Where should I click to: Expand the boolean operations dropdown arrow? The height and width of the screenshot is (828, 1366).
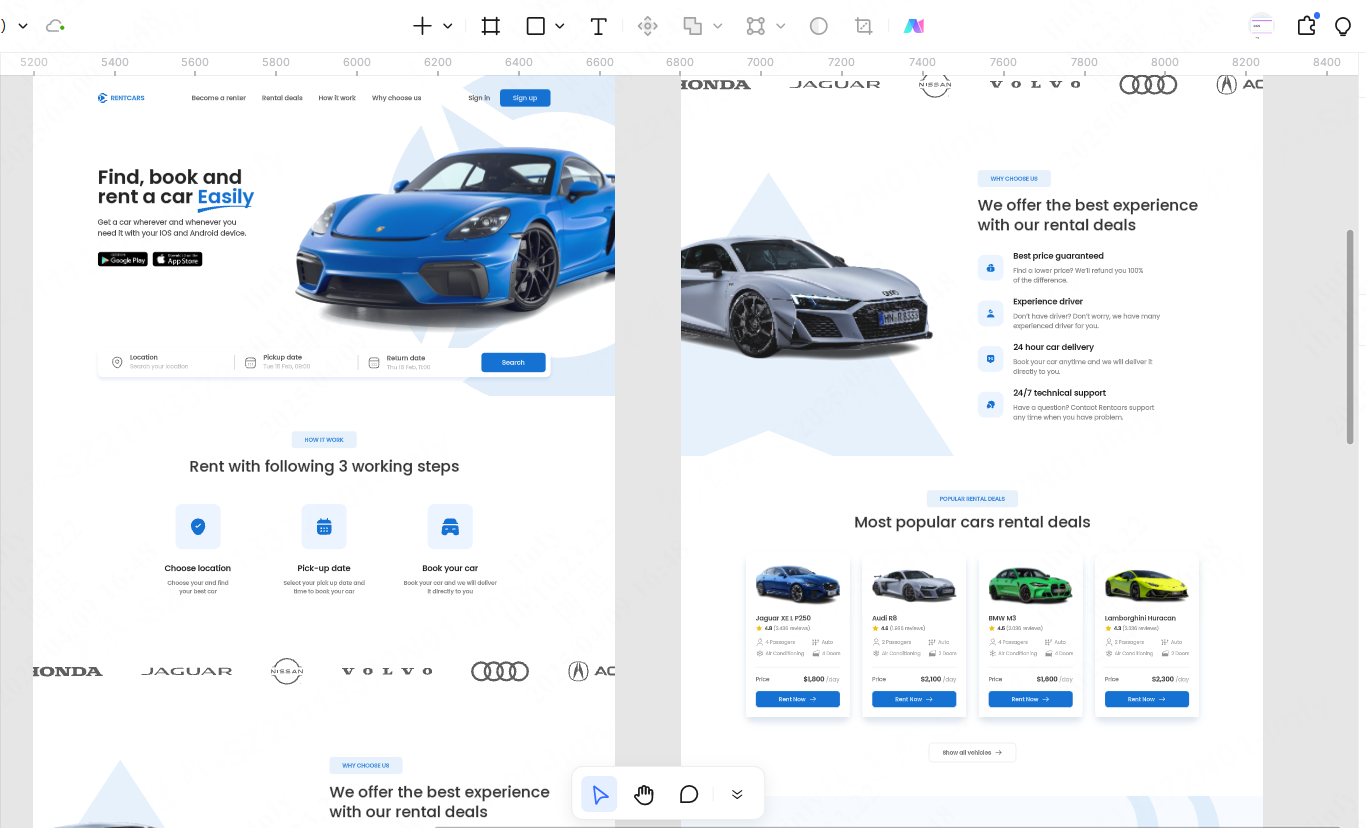click(x=717, y=26)
